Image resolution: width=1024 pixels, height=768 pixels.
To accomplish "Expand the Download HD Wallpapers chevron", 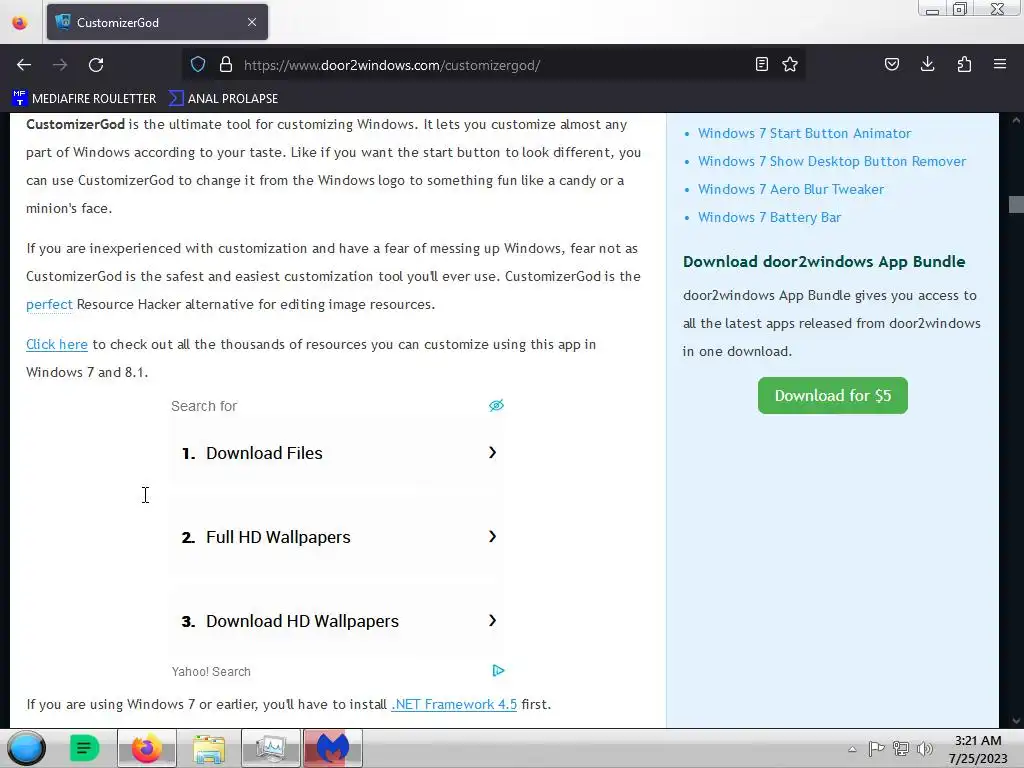I will pos(492,620).
